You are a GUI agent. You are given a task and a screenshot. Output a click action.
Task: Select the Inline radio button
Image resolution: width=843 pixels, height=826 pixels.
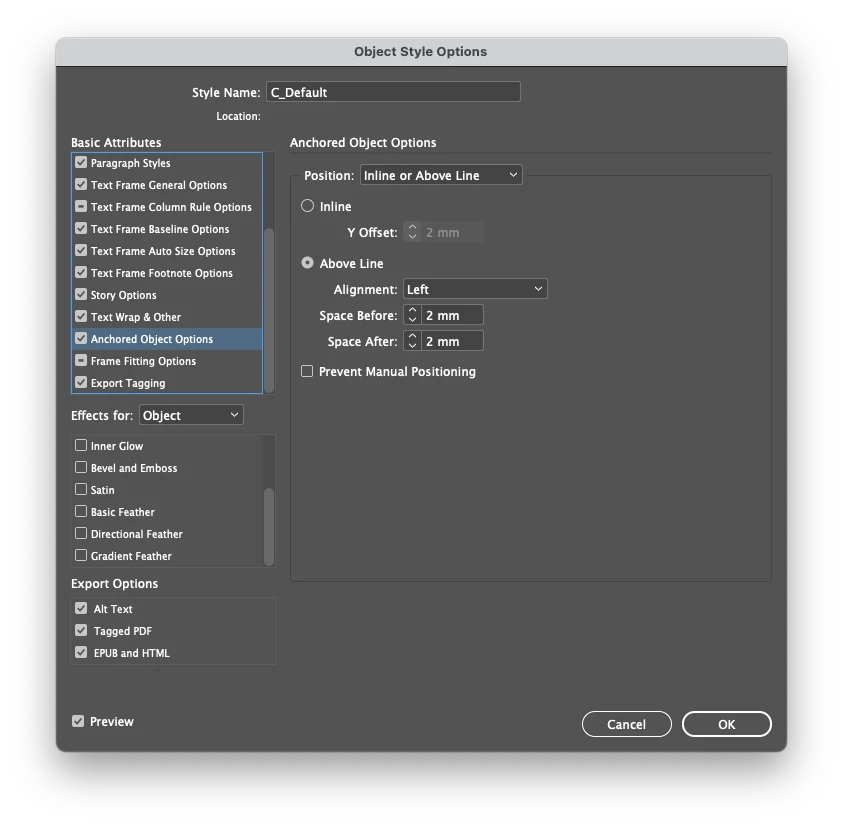tap(308, 206)
